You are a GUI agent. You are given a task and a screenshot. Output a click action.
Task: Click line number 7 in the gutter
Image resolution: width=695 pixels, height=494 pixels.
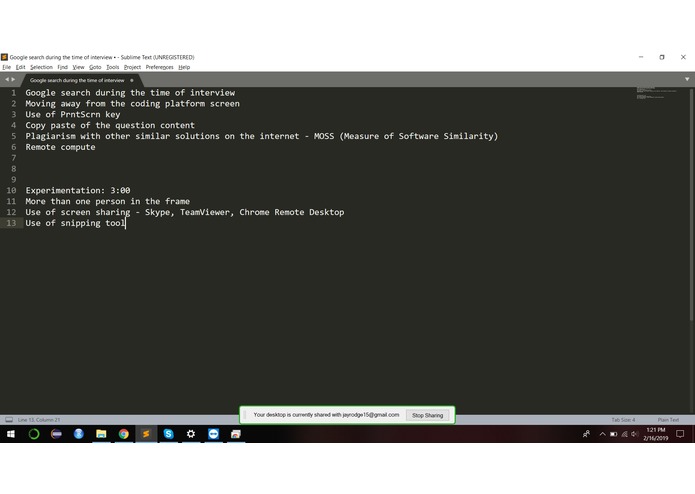pos(14,158)
